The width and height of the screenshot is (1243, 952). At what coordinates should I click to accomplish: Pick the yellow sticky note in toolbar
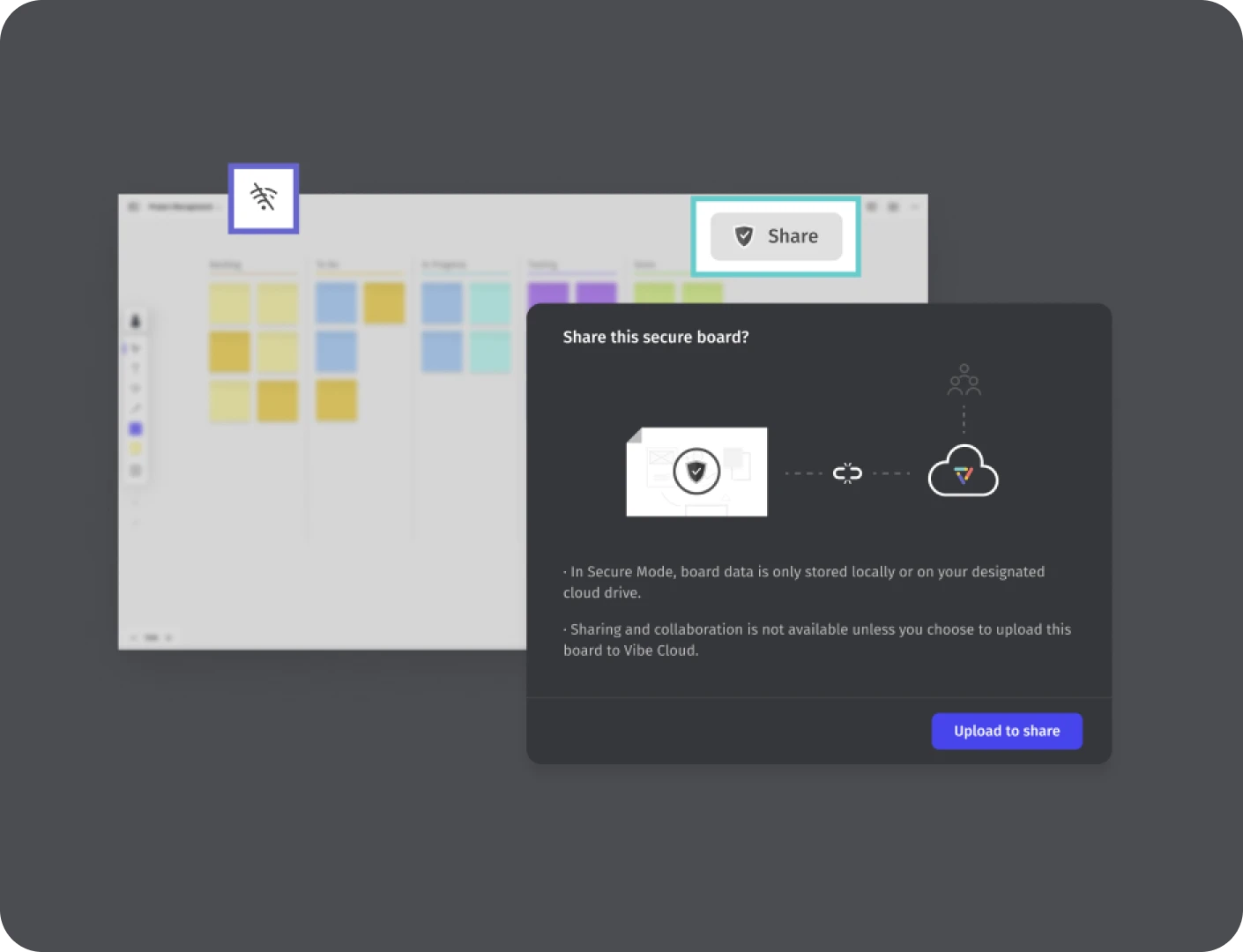(x=136, y=450)
